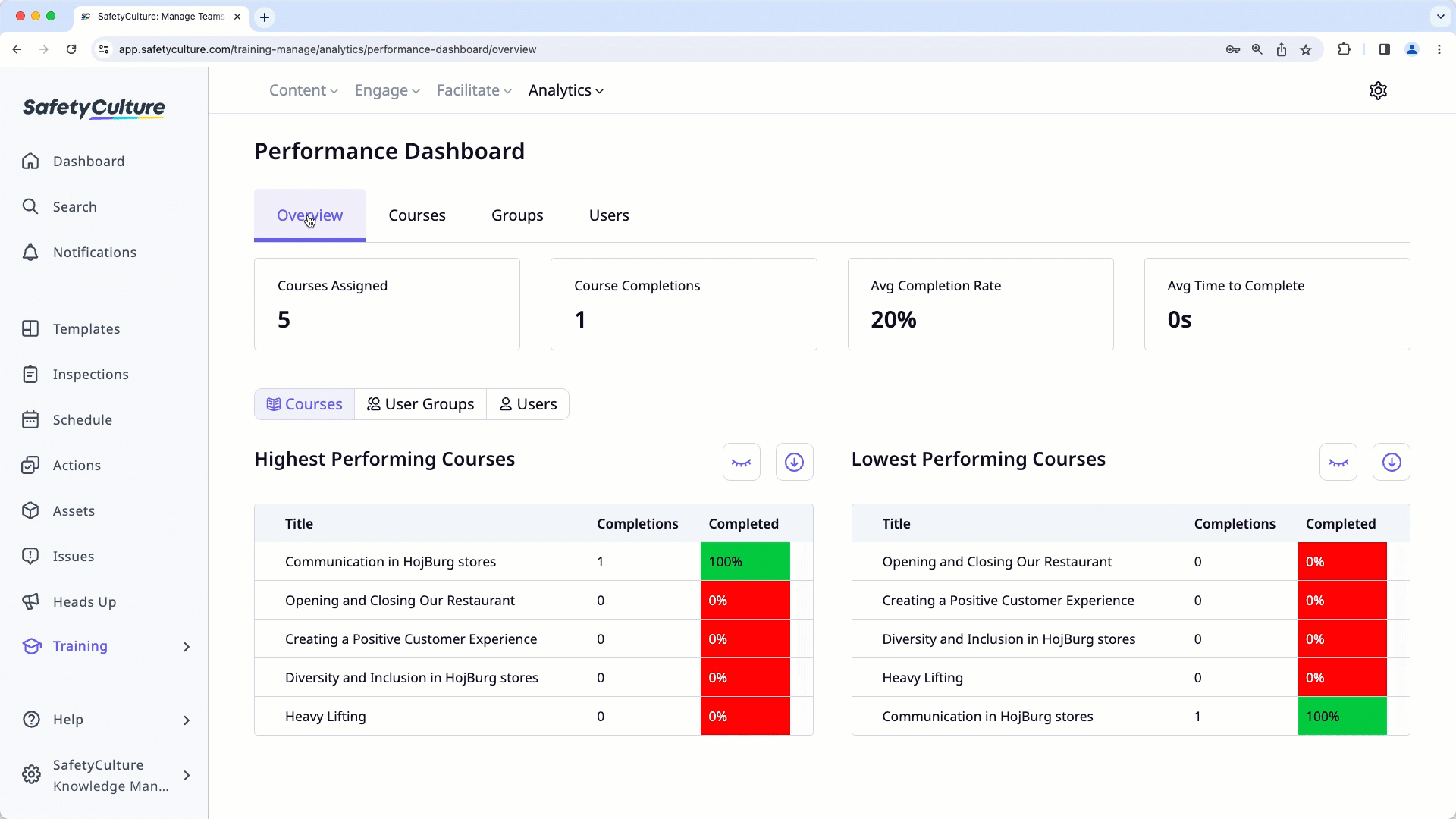Click the organization settings gear in sidebar
The width and height of the screenshot is (1456, 819).
tap(31, 774)
